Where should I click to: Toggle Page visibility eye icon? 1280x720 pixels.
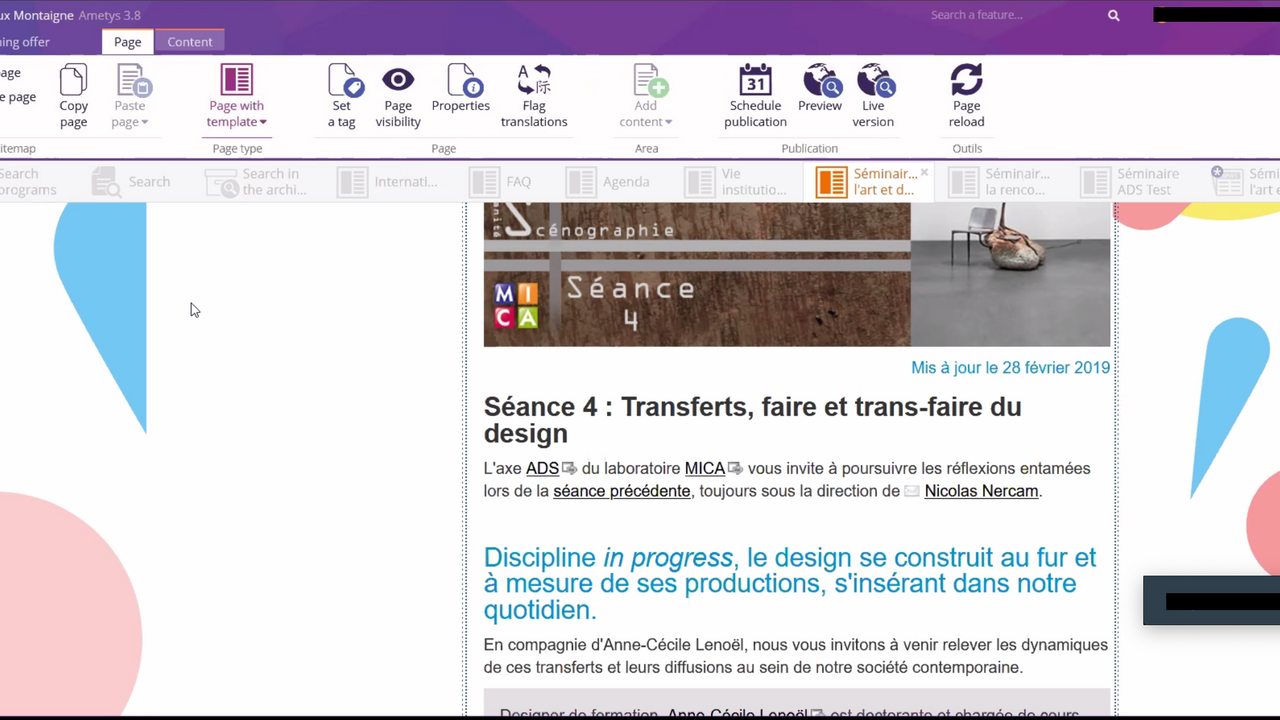pos(398,81)
